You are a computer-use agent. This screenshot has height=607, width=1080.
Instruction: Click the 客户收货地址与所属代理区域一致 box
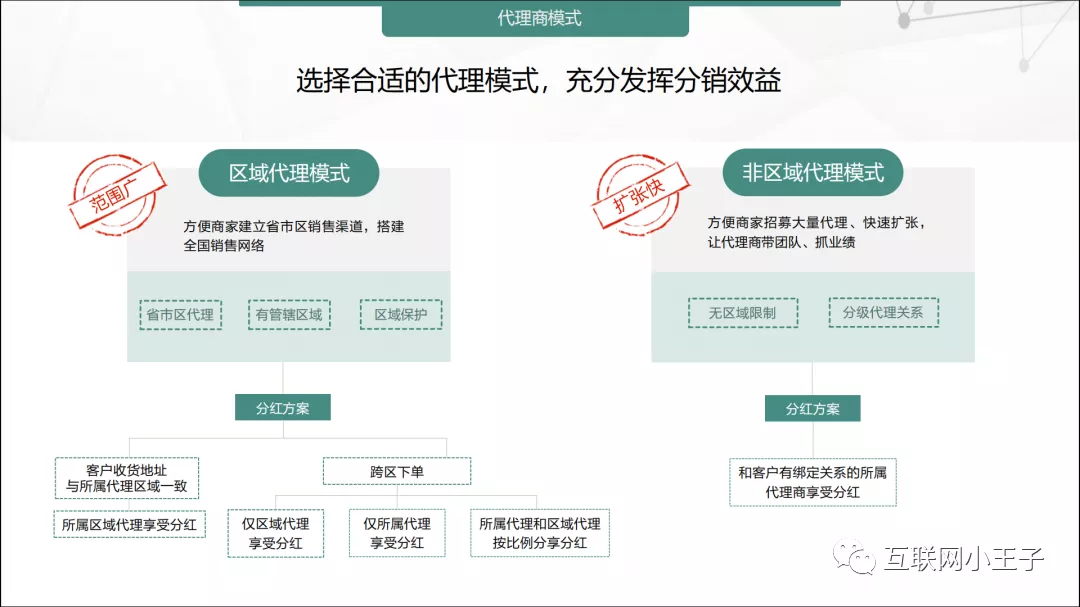coord(128,478)
